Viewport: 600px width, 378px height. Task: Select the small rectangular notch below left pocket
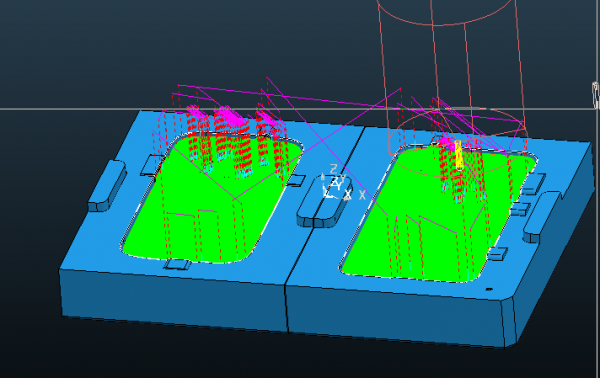(177, 264)
